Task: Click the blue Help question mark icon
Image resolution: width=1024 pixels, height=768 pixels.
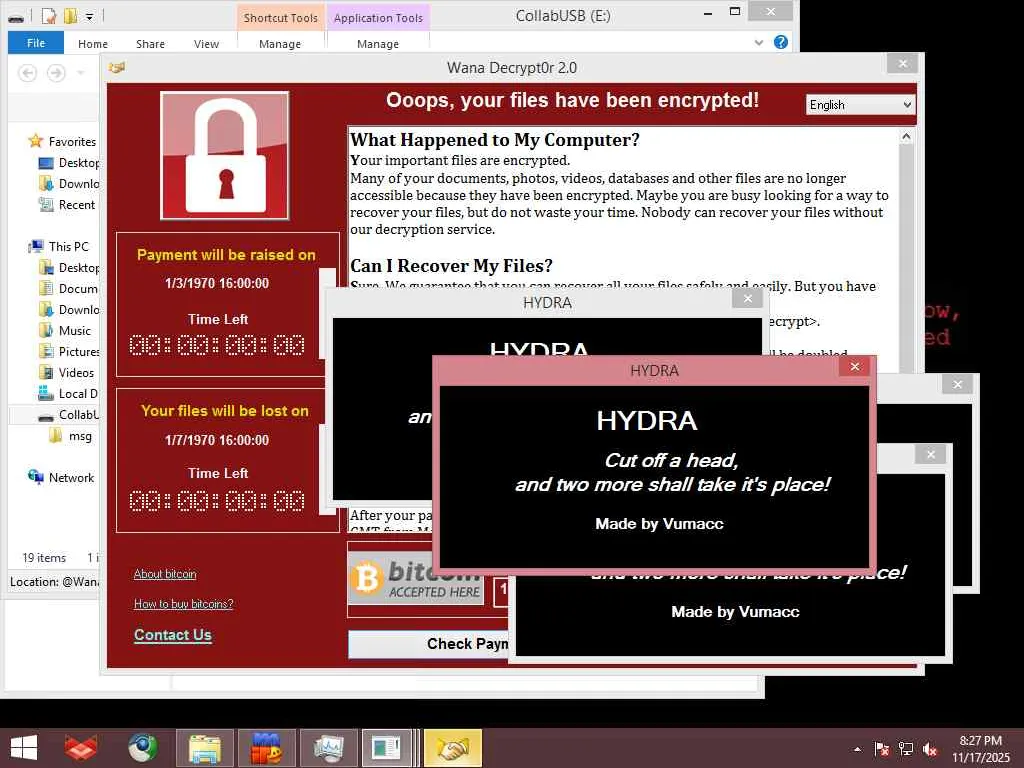Action: coord(780,42)
